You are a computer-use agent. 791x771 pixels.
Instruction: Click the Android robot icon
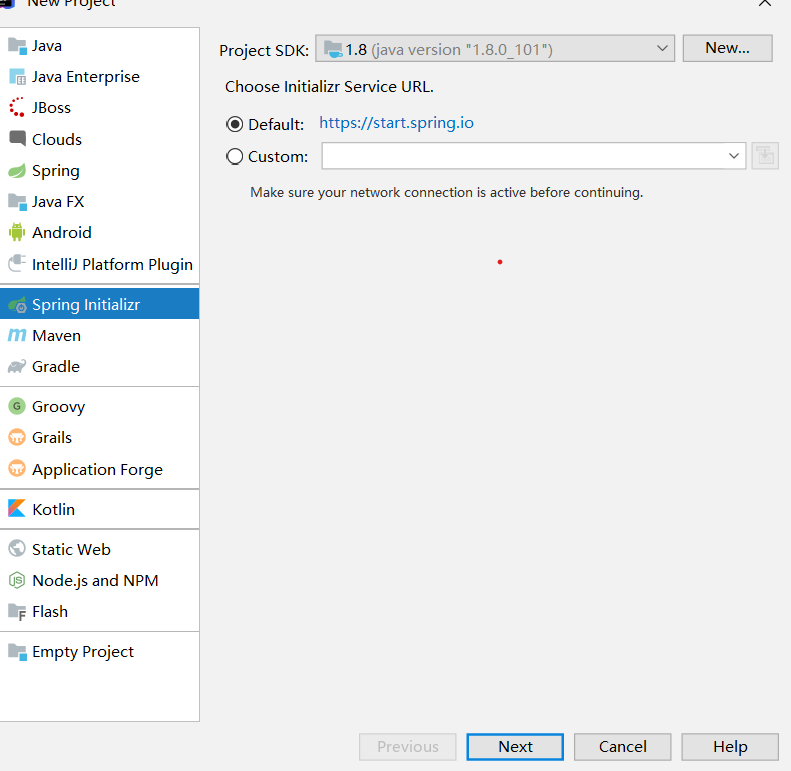click(17, 233)
